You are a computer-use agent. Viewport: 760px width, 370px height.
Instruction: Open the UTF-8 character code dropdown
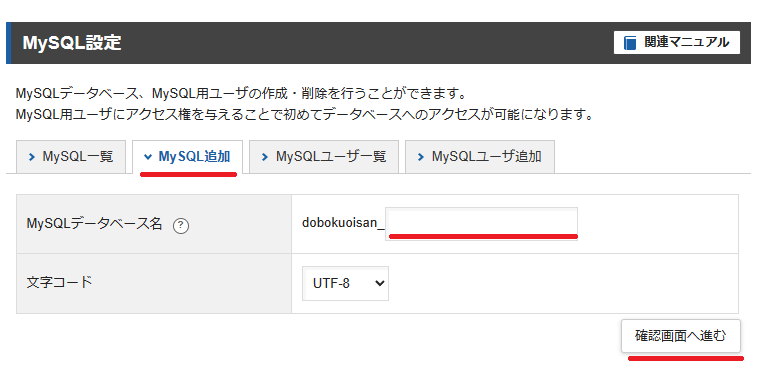click(346, 283)
